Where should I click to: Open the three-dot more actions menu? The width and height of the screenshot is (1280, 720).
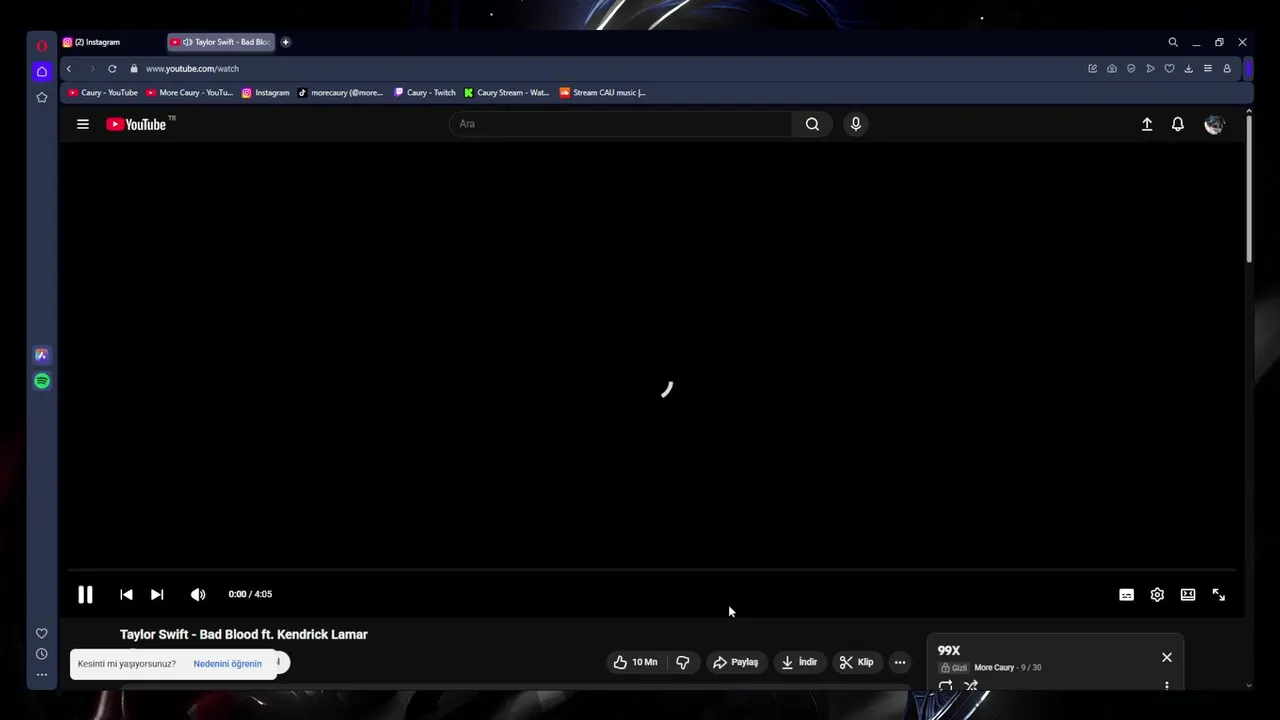(900, 662)
